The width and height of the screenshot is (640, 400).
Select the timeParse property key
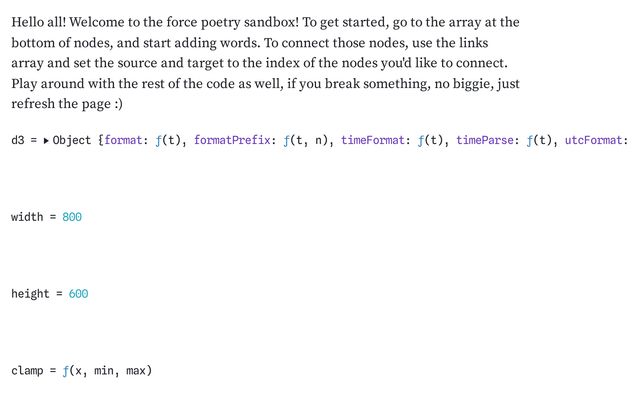point(488,141)
